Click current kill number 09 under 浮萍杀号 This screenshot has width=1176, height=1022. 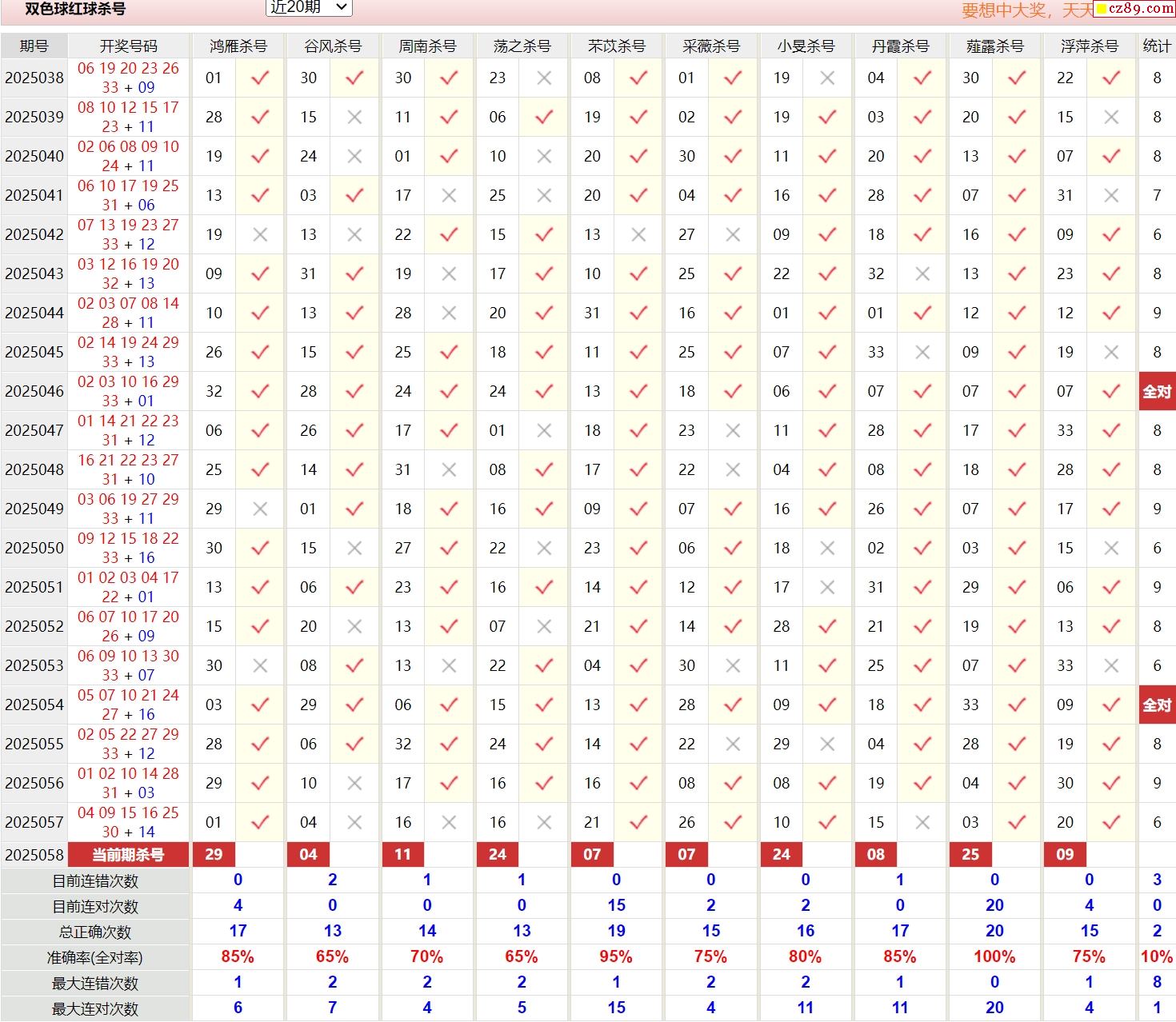[x=1065, y=855]
